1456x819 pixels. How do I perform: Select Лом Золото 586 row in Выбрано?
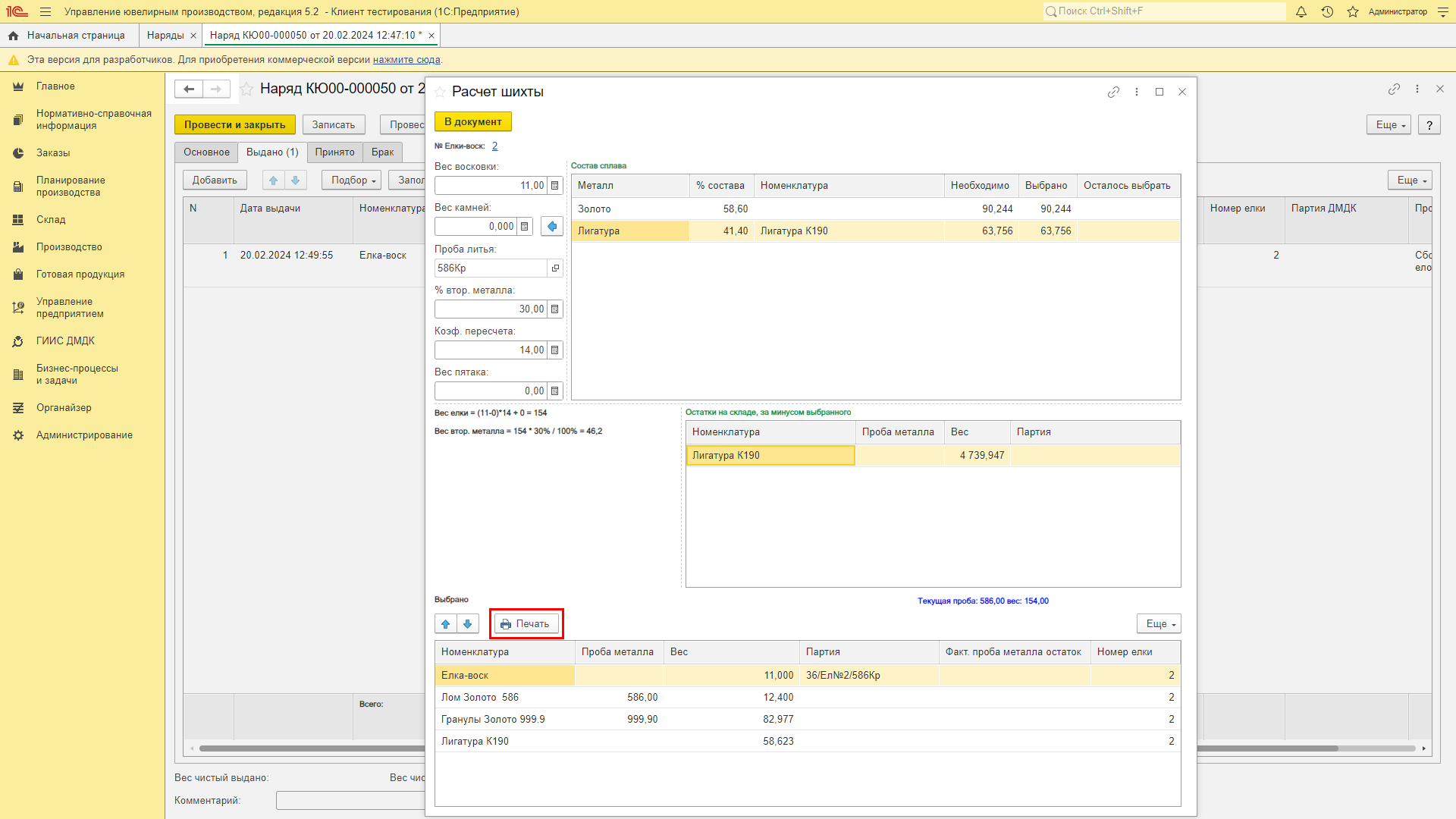pos(808,697)
